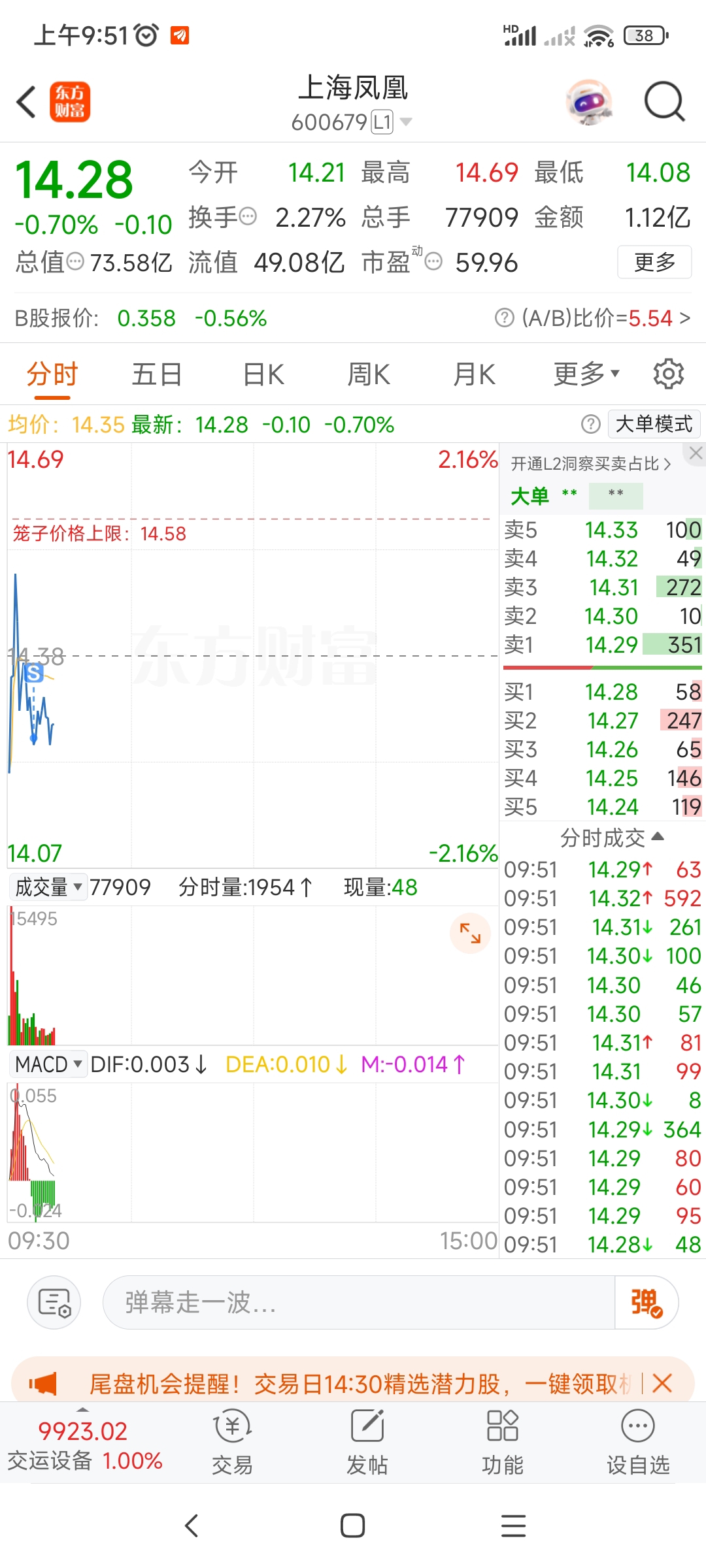Tap the WiFi status icon

tap(597, 35)
